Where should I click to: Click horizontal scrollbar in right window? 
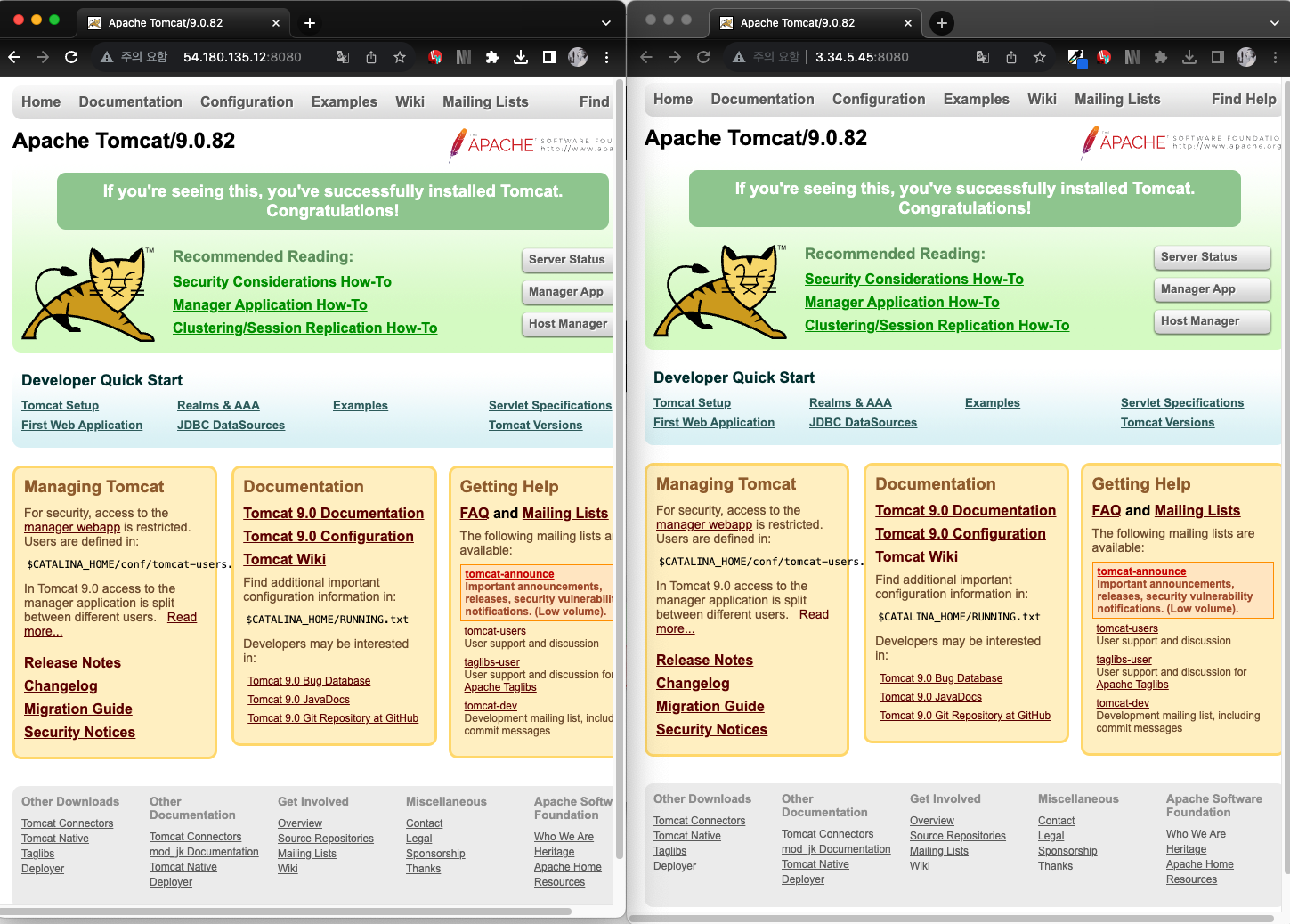[x=953, y=918]
